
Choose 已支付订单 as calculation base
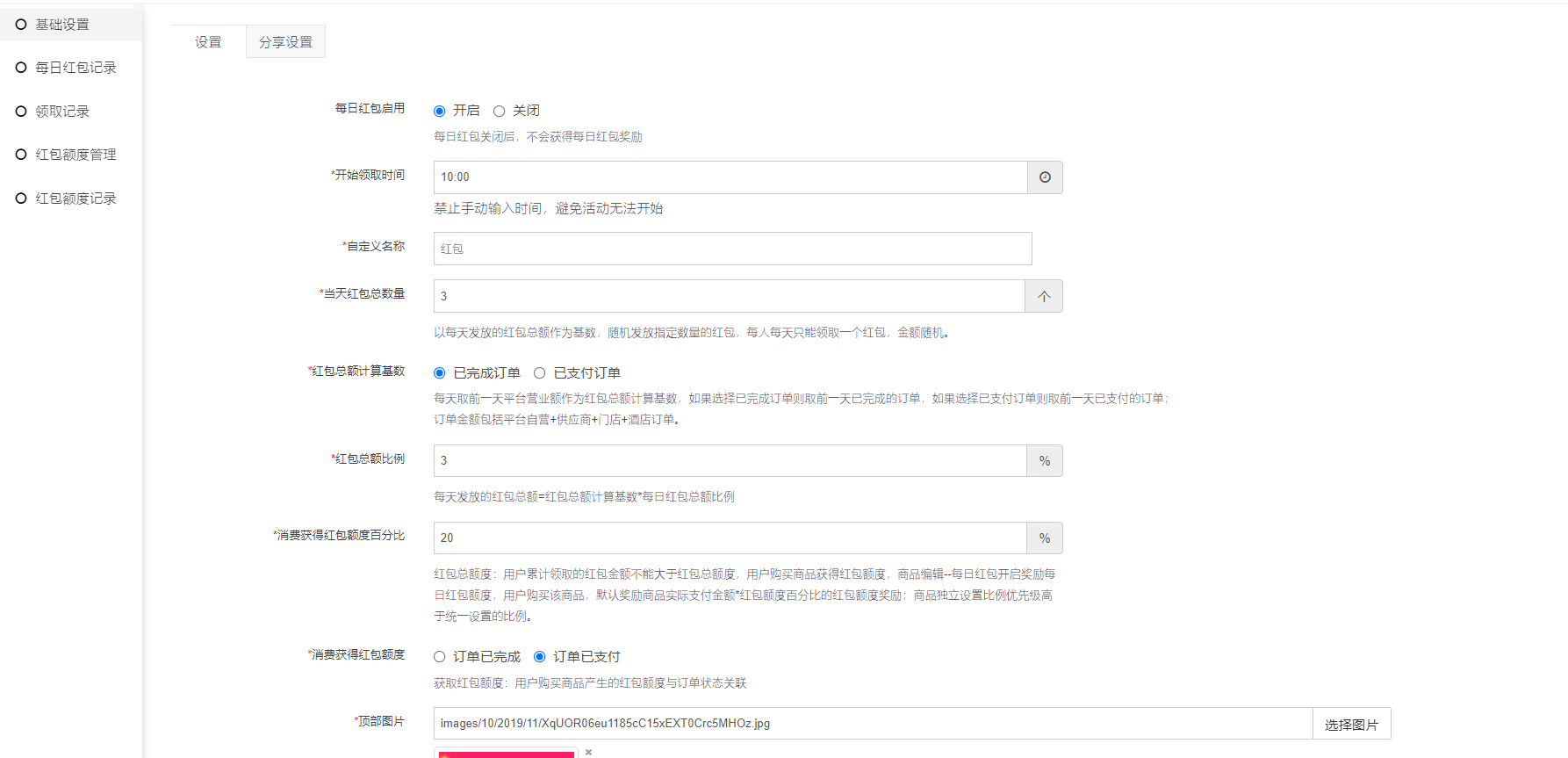pos(540,373)
